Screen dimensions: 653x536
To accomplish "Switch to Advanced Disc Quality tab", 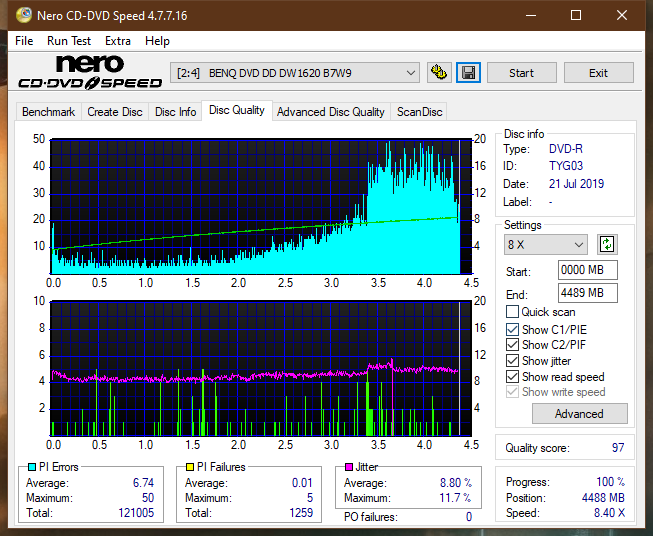I will tap(331, 112).
